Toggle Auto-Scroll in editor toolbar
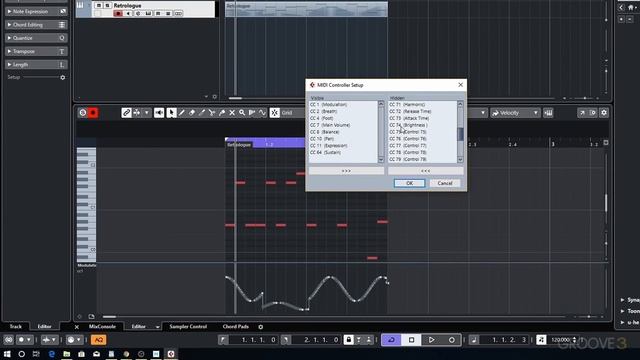The width and height of the screenshot is (640, 360). click(137, 113)
